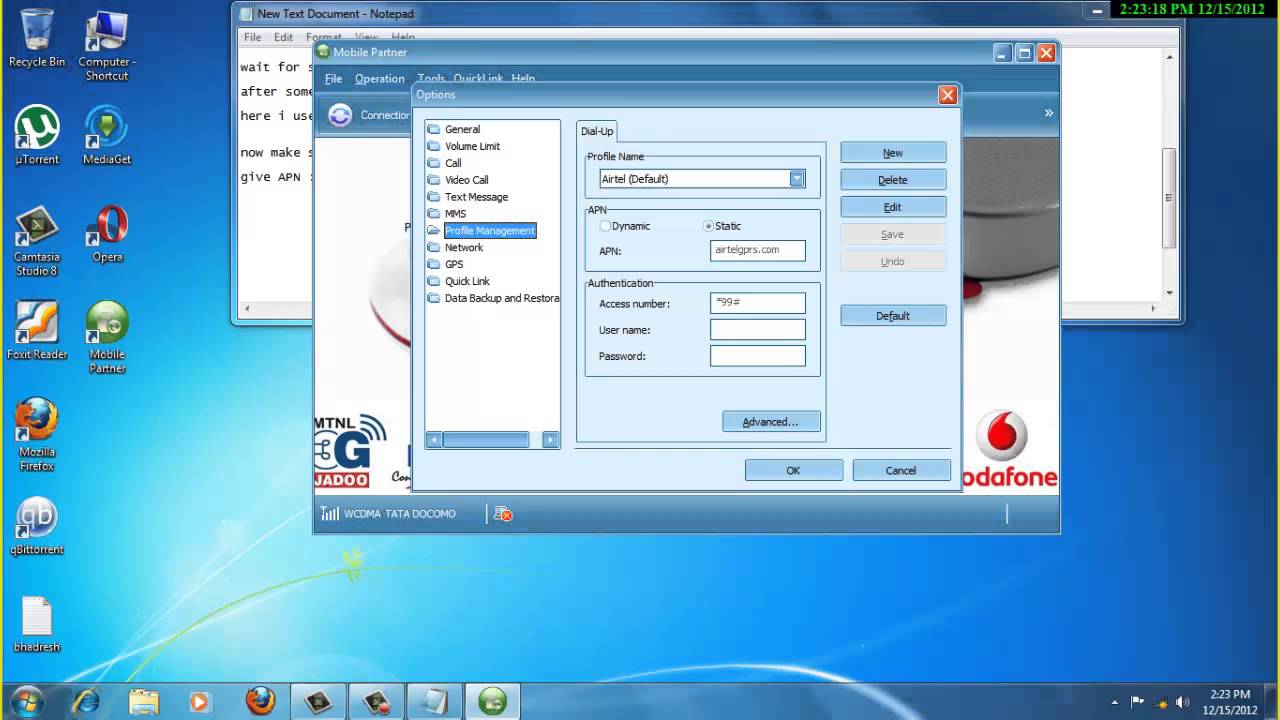Open Windows Explorer from the taskbar
The height and width of the screenshot is (720, 1280).
pos(143,702)
